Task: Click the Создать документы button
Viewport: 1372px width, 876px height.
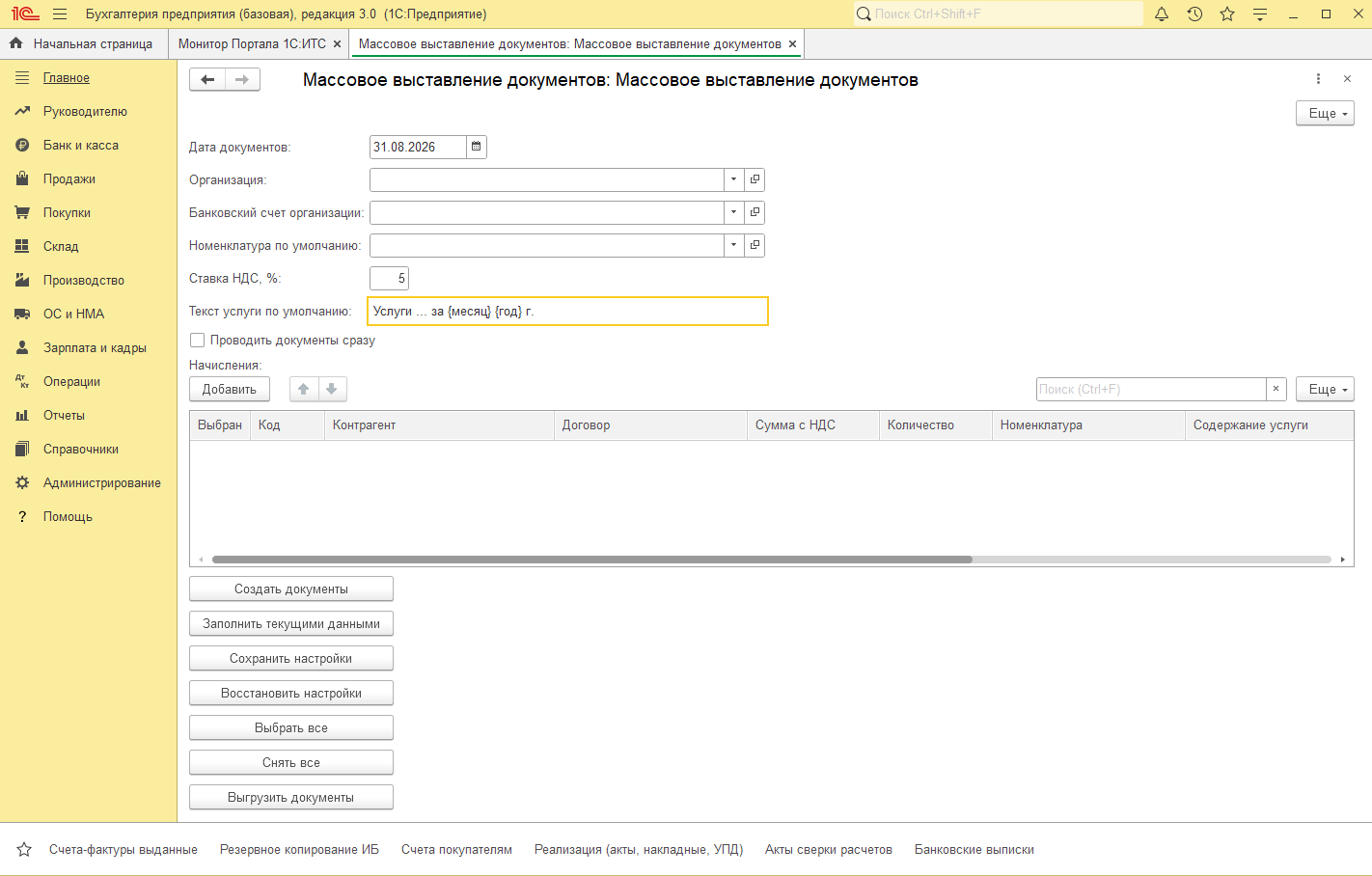Action: pos(291,589)
